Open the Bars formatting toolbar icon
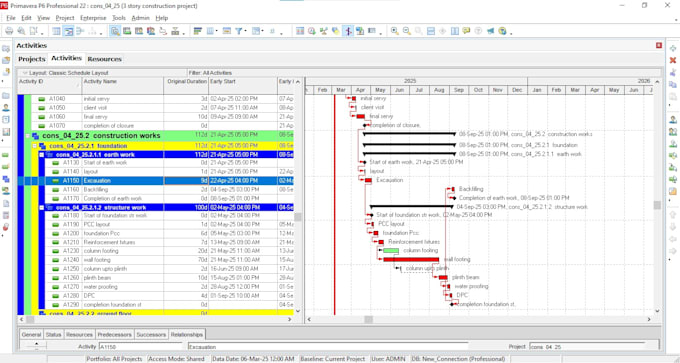 pos(198,31)
